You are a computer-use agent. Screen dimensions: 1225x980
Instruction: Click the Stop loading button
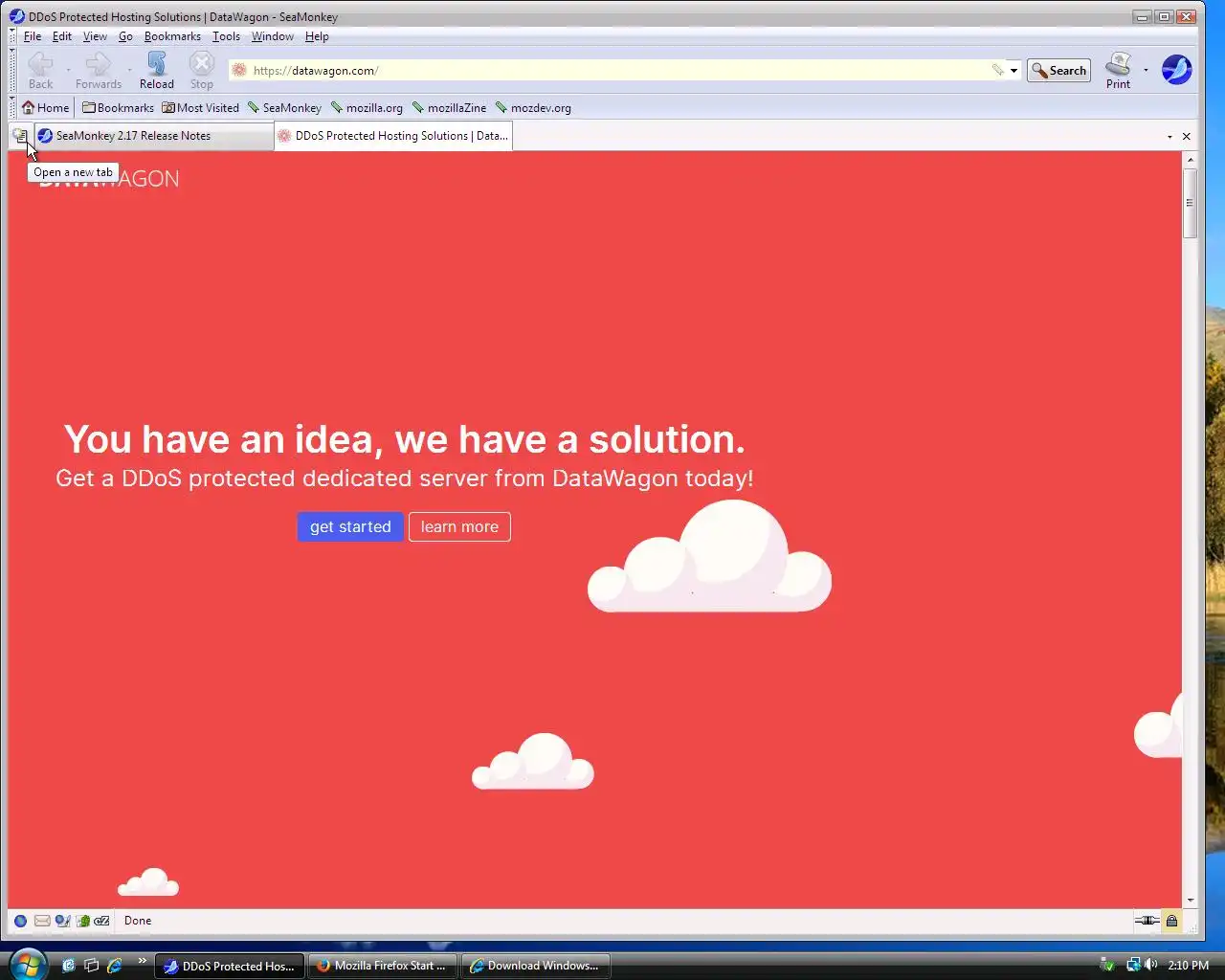tap(201, 70)
